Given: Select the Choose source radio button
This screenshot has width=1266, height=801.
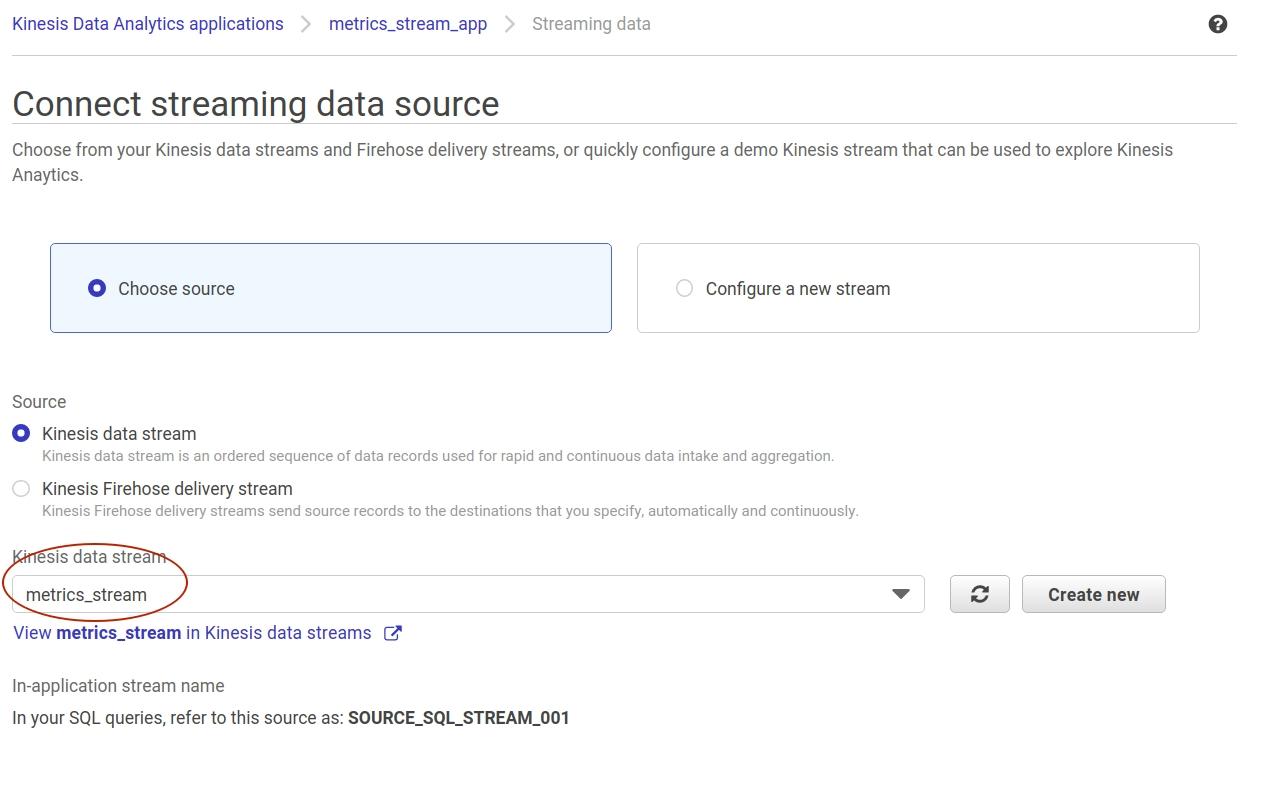Looking at the screenshot, I should [97, 288].
